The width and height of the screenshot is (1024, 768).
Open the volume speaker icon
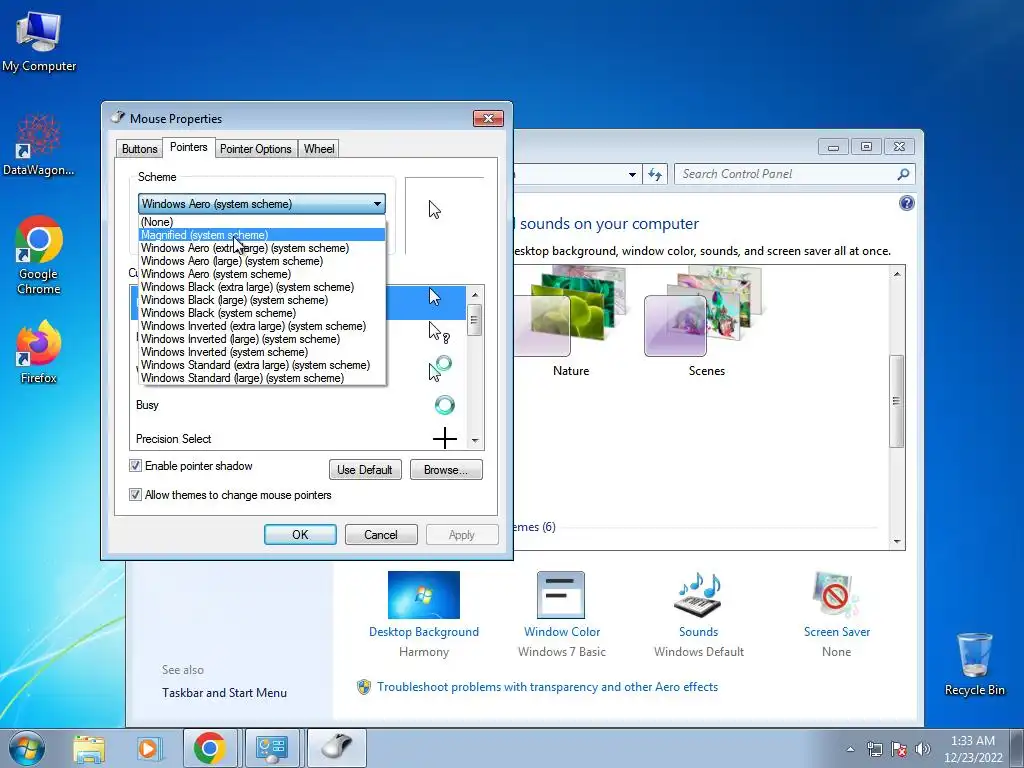tap(923, 749)
